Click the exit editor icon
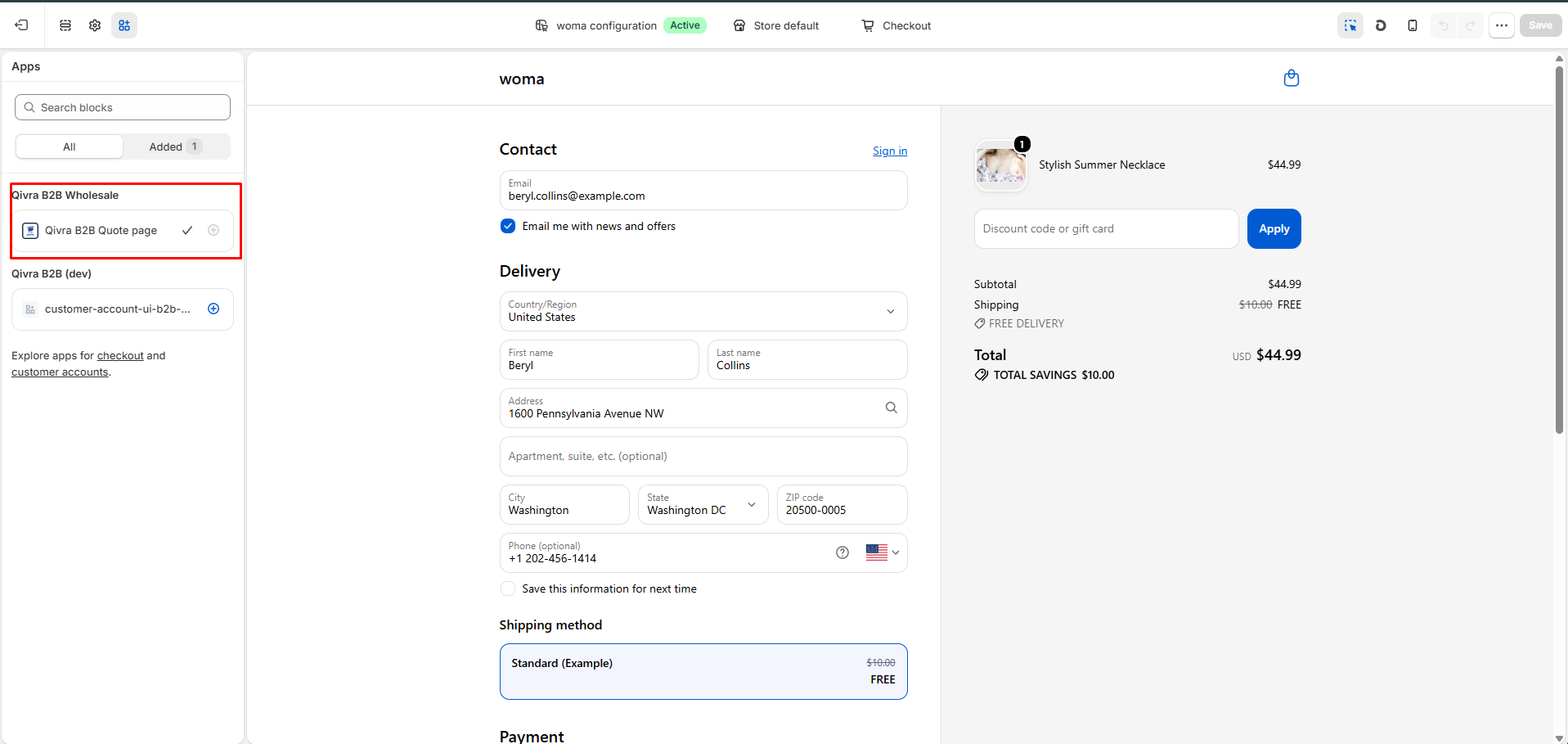This screenshot has width=1568, height=744. (x=21, y=25)
